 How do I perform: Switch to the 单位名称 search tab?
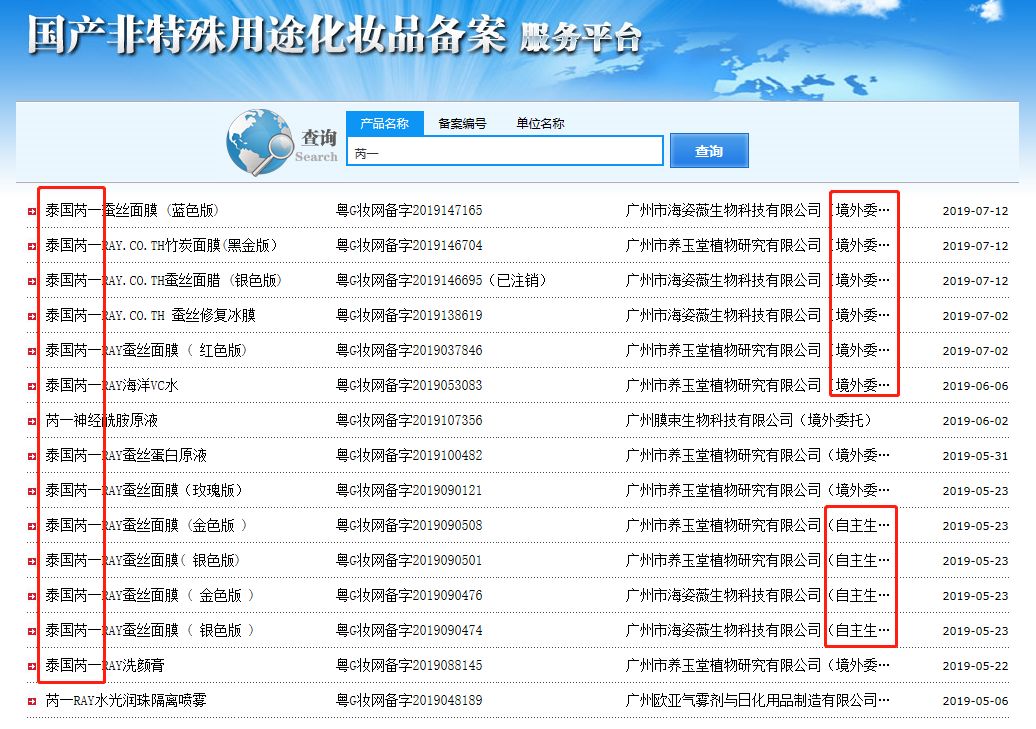coord(543,123)
